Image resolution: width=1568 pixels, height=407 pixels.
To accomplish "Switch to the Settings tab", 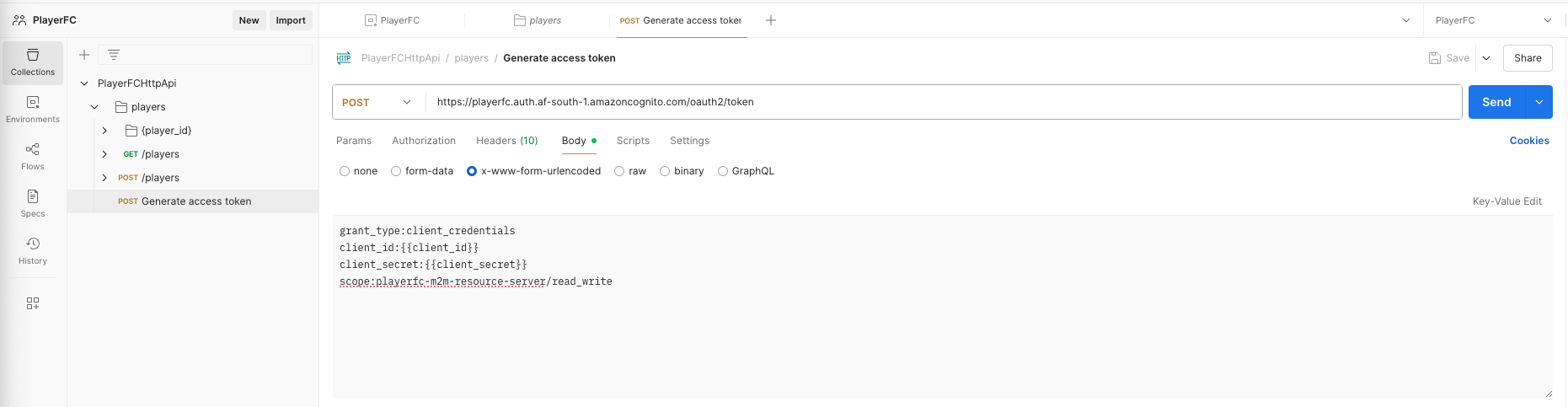I will pyautogui.click(x=690, y=141).
